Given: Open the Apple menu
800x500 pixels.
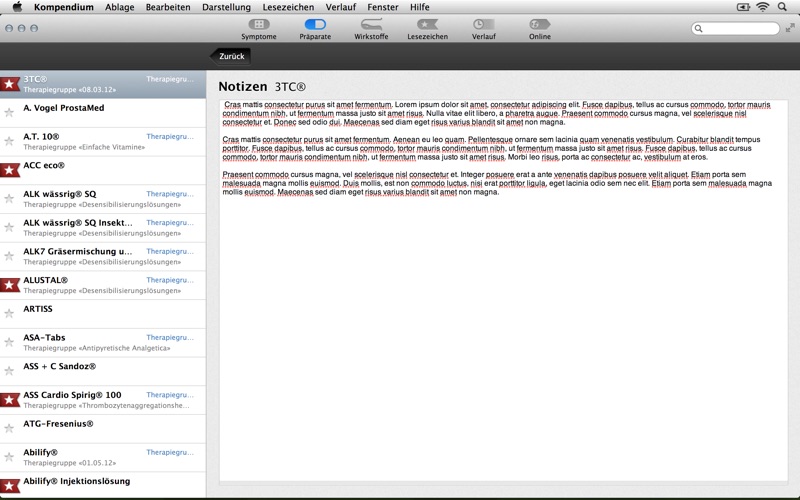Looking at the screenshot, I should 17,7.
